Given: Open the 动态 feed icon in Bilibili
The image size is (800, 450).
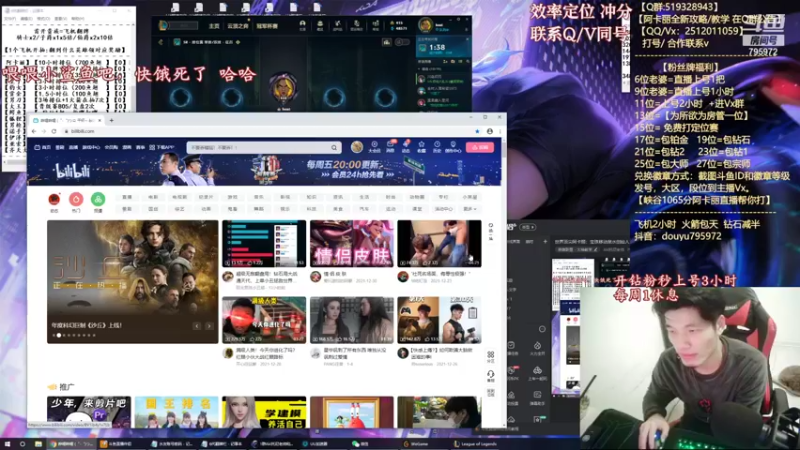Looking at the screenshot, I should pyautogui.click(x=406, y=147).
